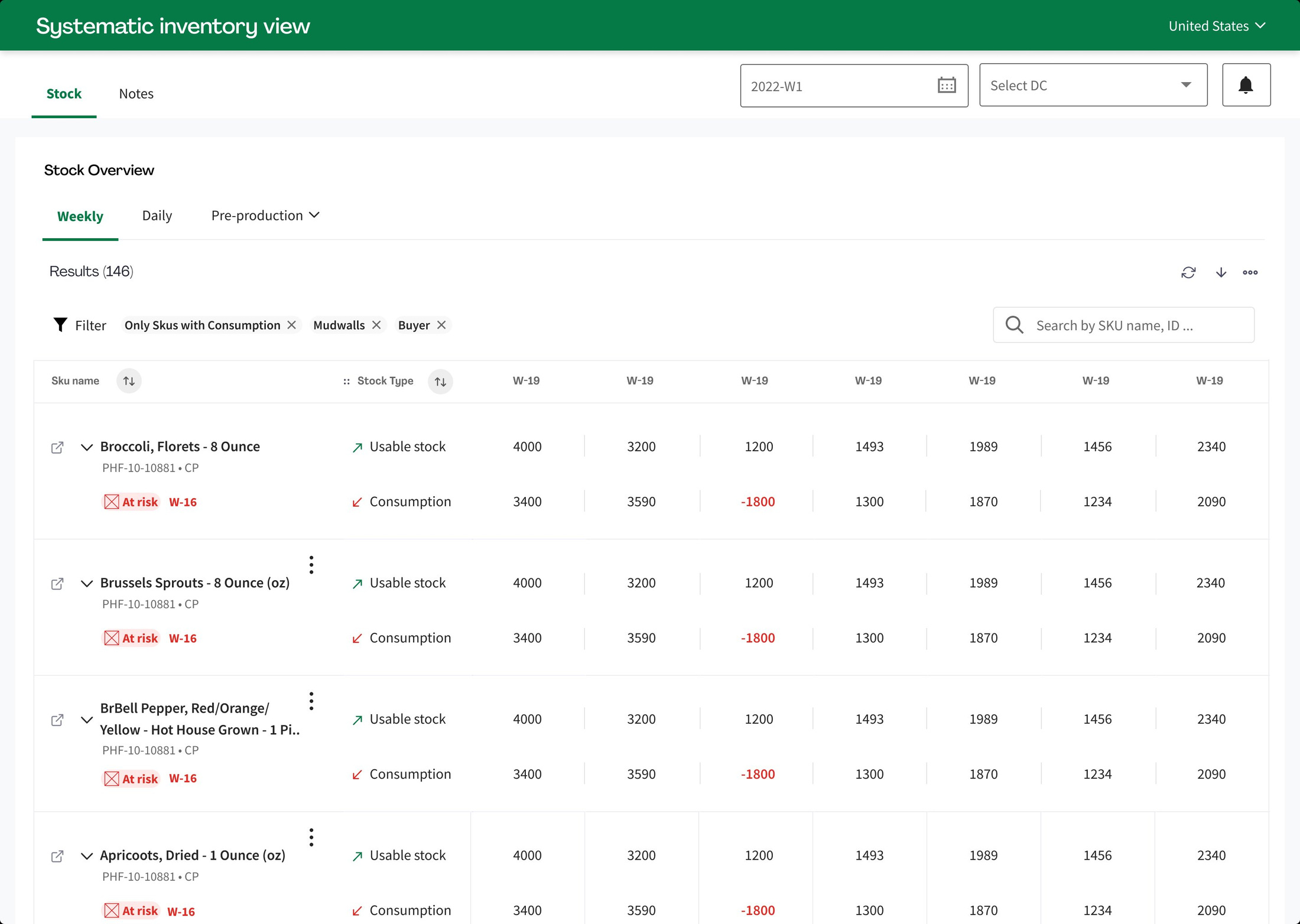Click the Stock Type column drag handle
1300x924 pixels.
[347, 381]
